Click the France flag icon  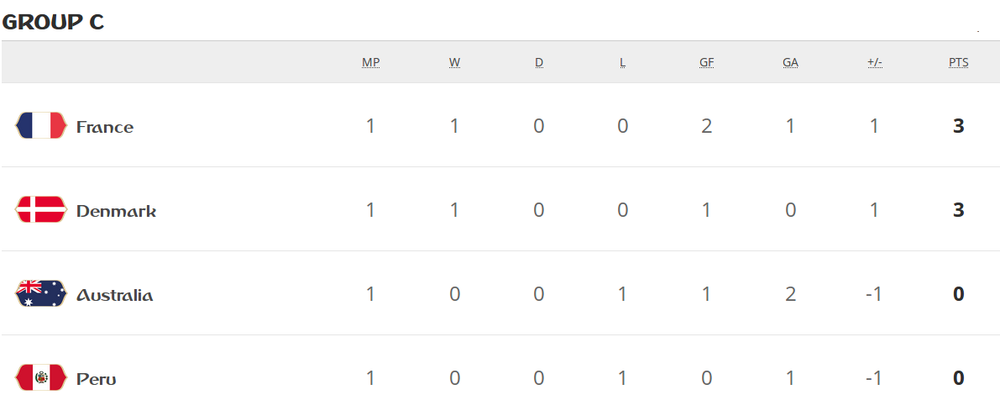tap(41, 126)
